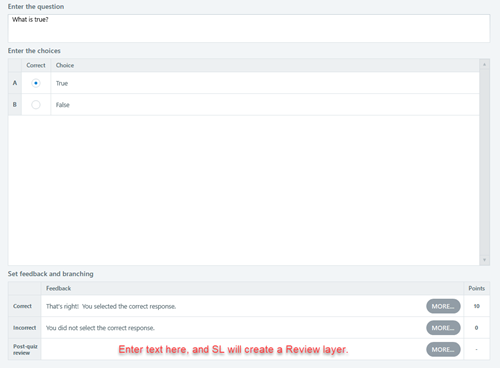Open MORE options for Post-quiz review
Viewport: 500px width, 368px height.
pyautogui.click(x=443, y=349)
